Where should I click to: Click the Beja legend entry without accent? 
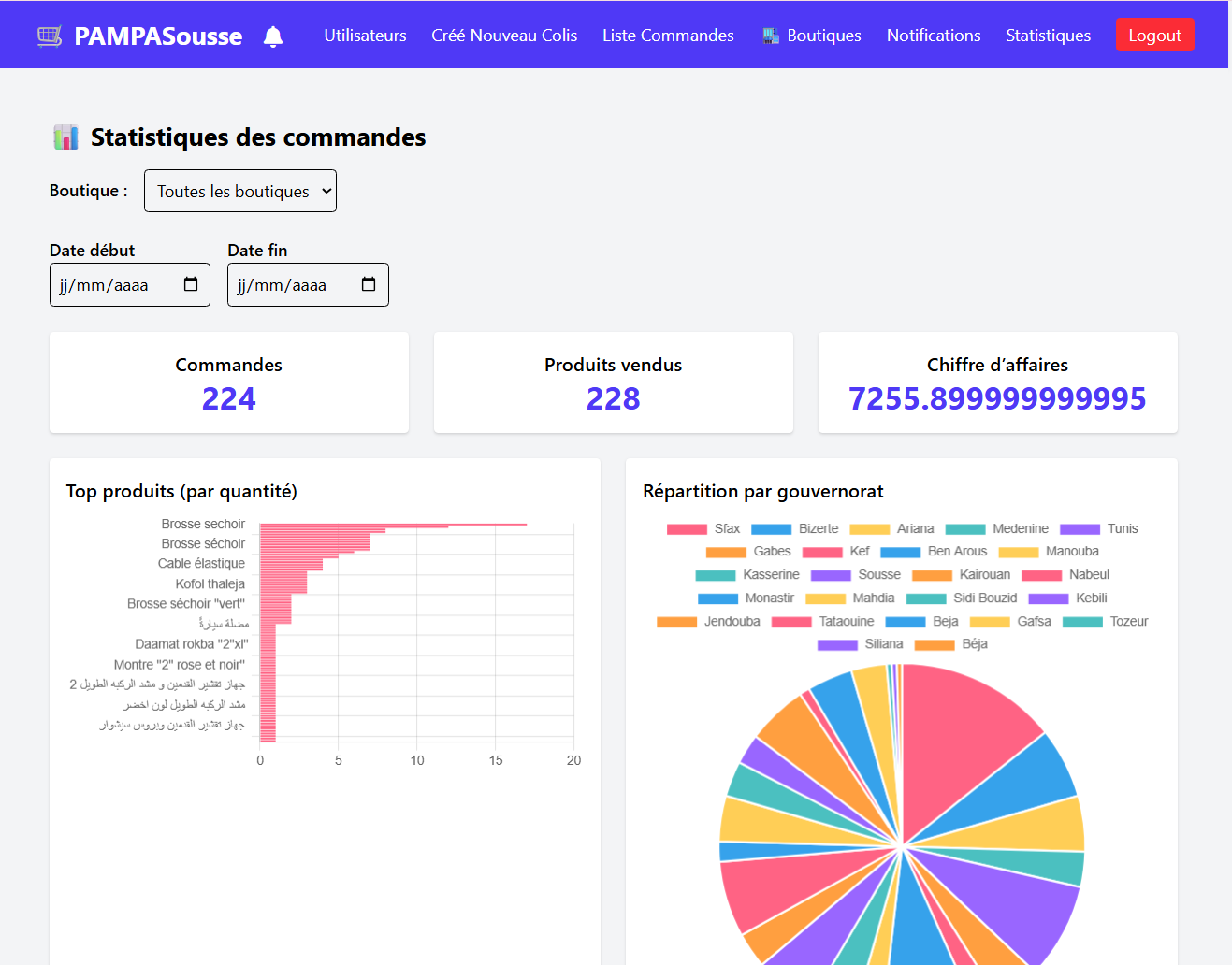pos(921,622)
